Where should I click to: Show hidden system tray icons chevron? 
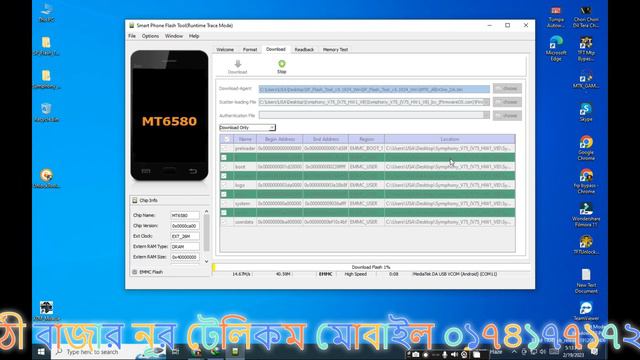514,351
